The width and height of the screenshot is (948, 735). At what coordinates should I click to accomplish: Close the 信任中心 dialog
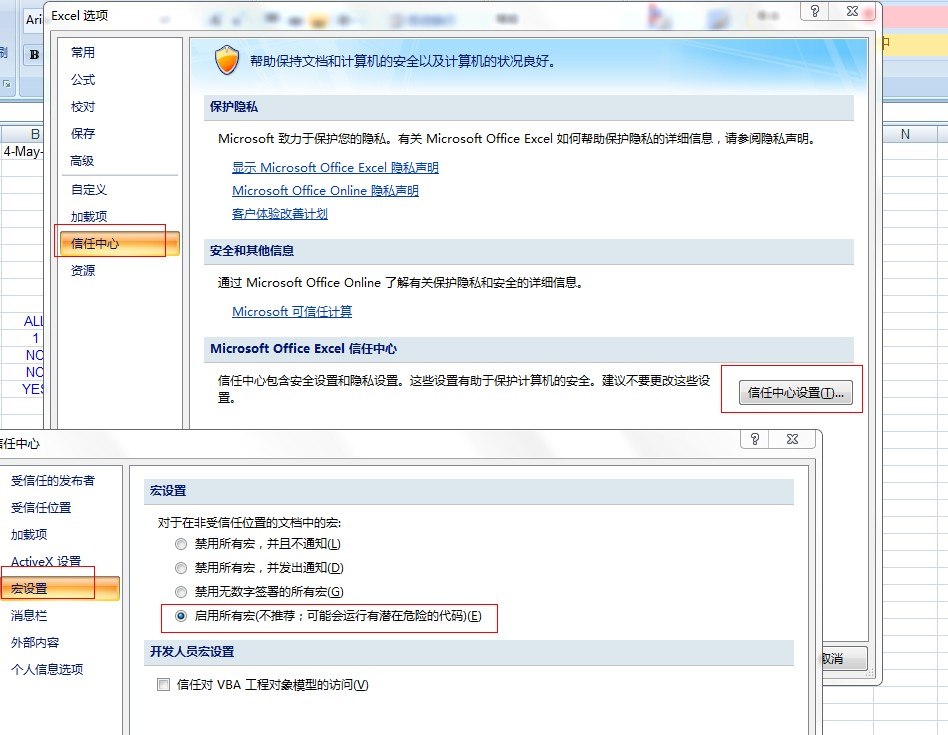click(793, 439)
